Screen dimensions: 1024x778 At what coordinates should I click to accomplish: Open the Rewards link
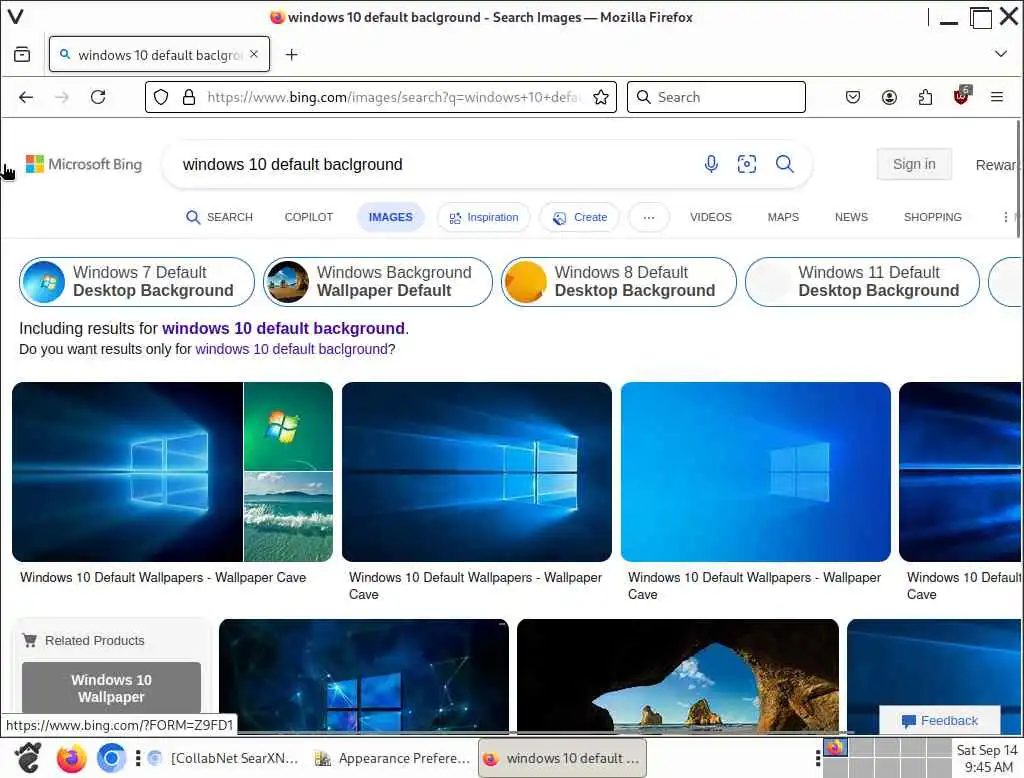pos(995,165)
